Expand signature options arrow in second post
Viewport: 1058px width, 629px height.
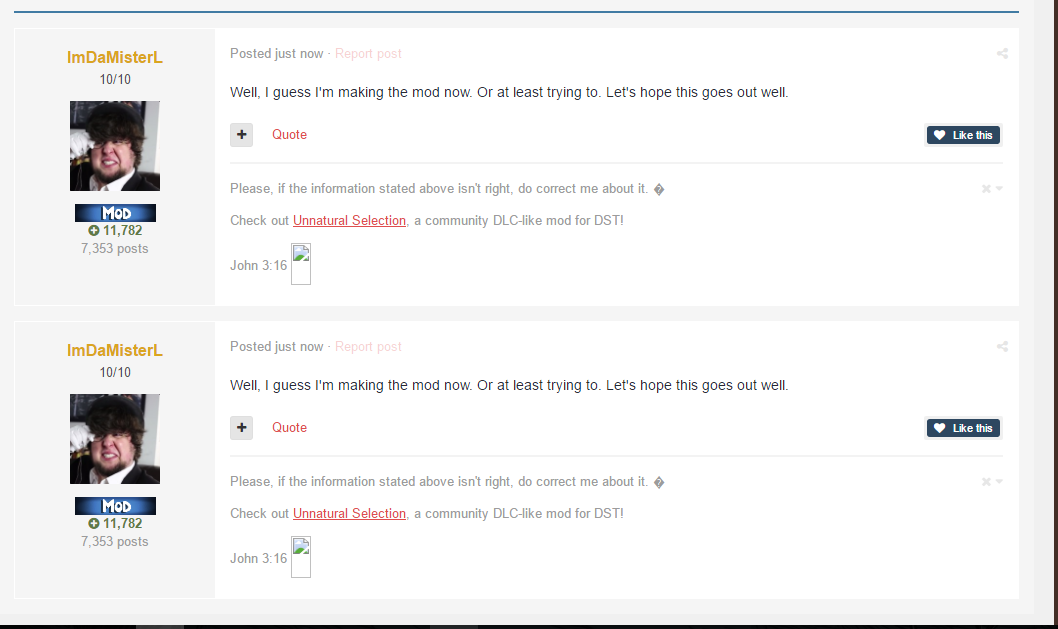coord(999,482)
